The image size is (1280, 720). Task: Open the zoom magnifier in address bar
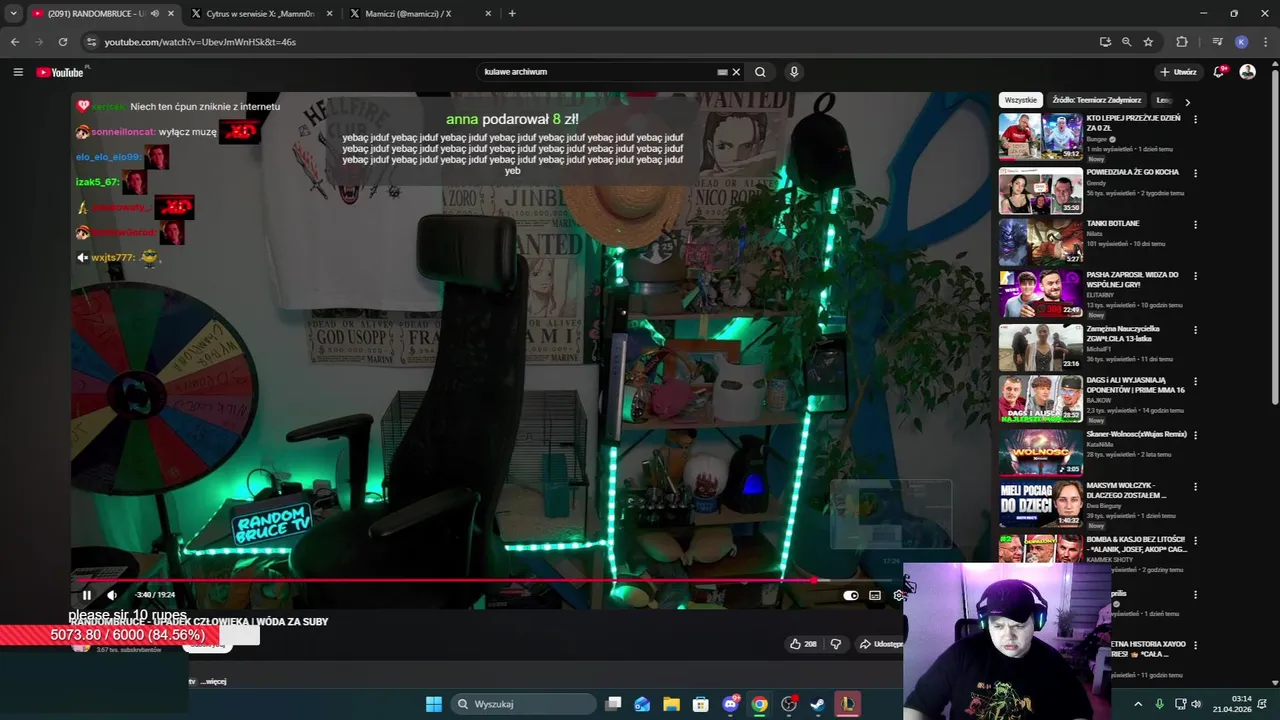pyautogui.click(x=1126, y=42)
